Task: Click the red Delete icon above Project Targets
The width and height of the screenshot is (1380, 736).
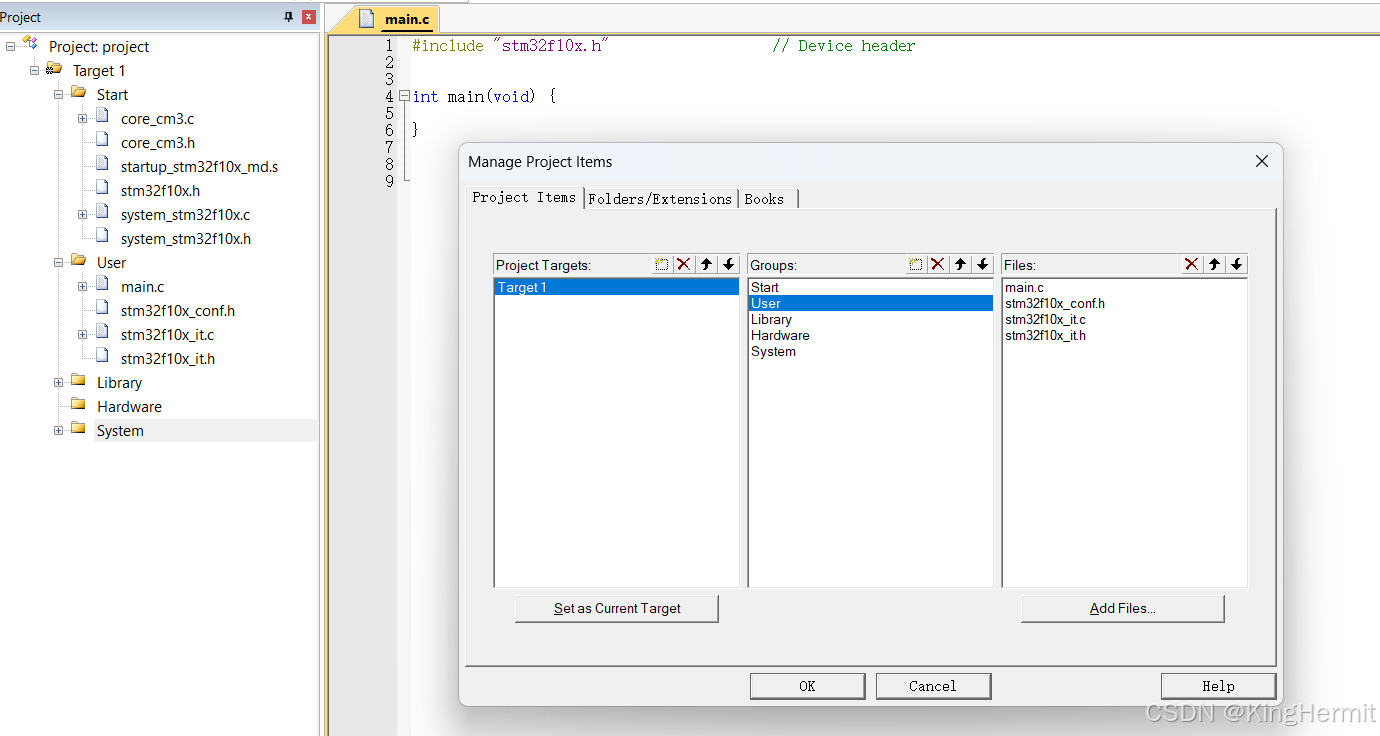Action: point(683,264)
